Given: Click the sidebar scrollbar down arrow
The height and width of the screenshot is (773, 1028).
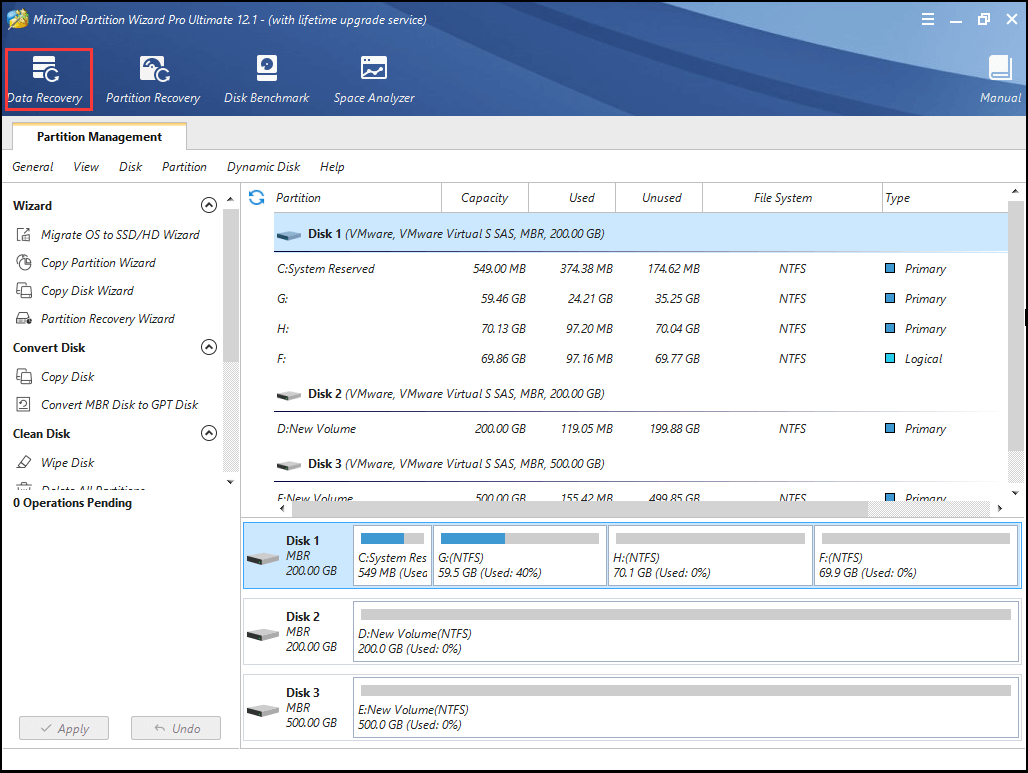Looking at the screenshot, I should tap(230, 482).
